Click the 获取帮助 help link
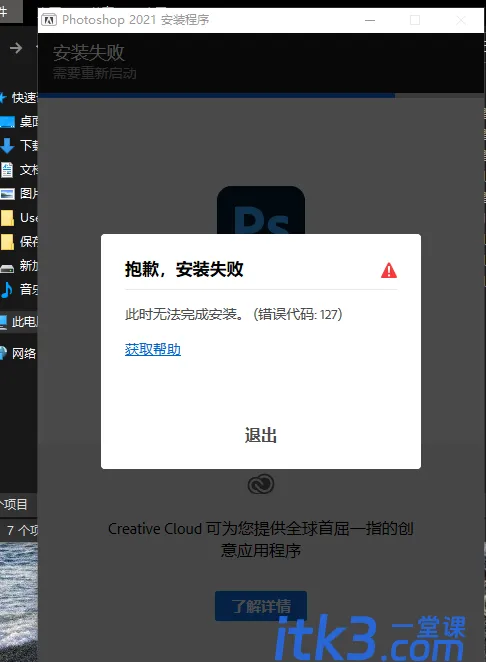The height and width of the screenshot is (662, 486). 153,349
